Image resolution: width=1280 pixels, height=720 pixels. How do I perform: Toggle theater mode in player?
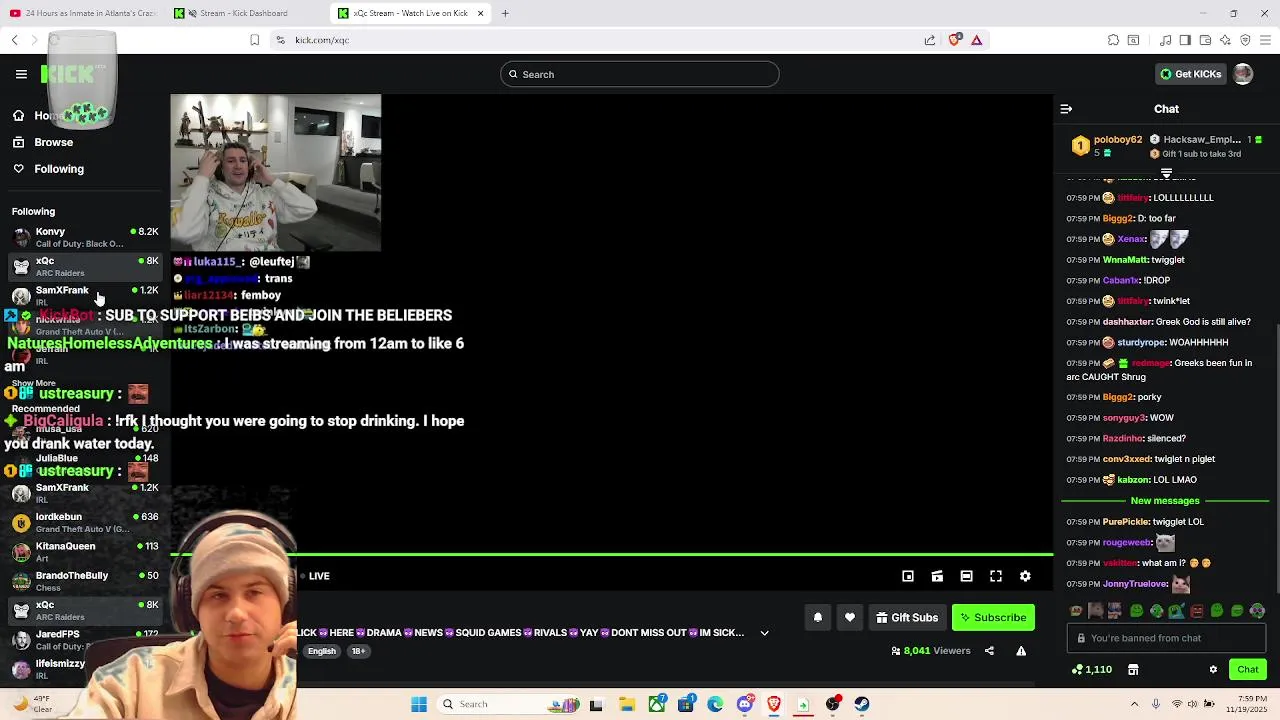pyautogui.click(x=966, y=576)
